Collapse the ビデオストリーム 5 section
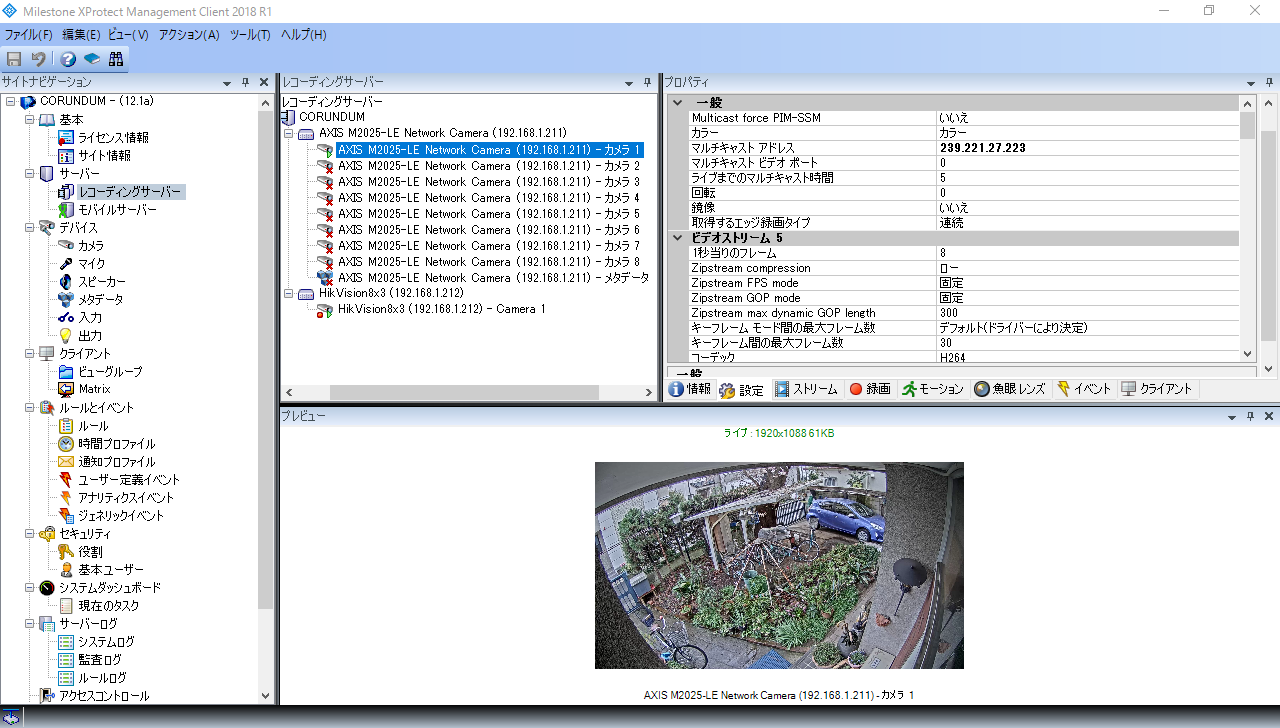 tap(677, 238)
